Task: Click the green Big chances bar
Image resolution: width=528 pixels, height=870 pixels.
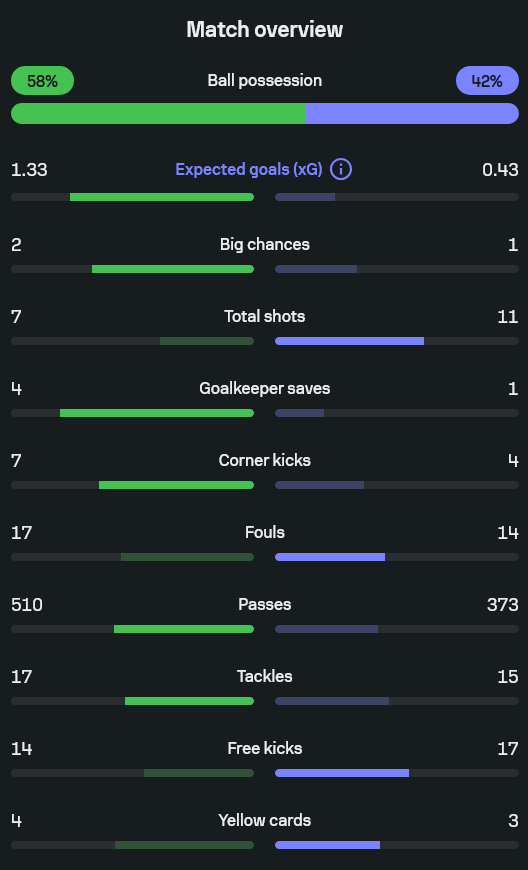Action: [x=173, y=269]
